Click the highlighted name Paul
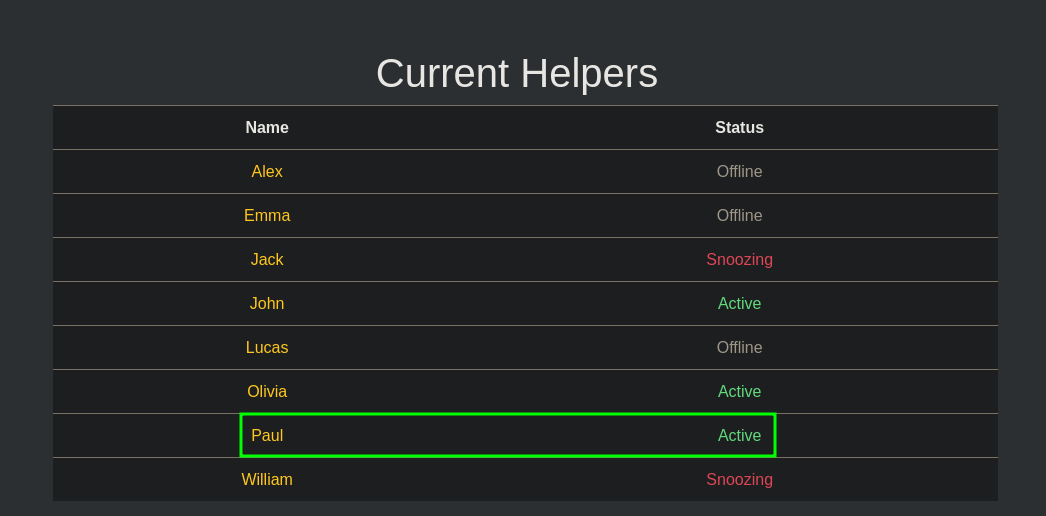Screen dimensions: 1046x516 coord(267,435)
